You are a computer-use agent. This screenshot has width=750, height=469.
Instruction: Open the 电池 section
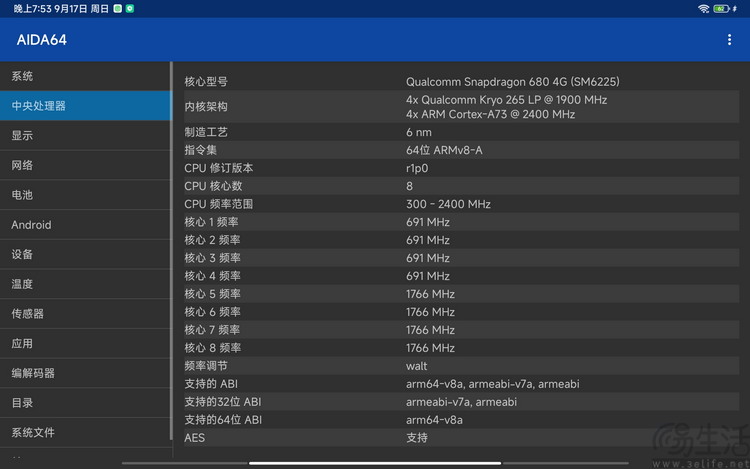click(86, 195)
